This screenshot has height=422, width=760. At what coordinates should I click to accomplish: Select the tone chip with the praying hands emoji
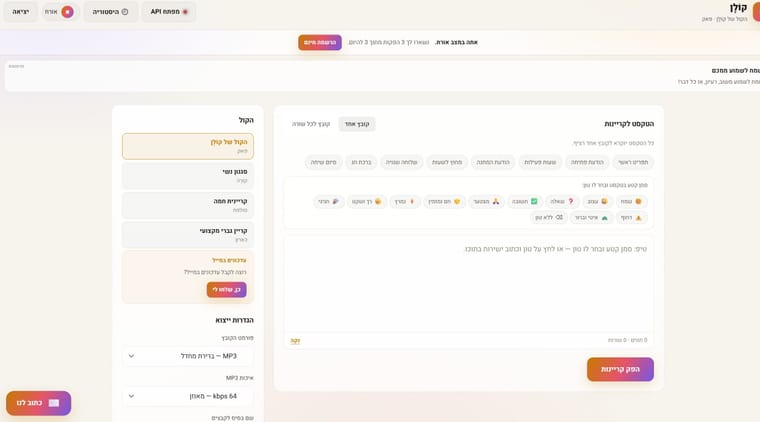click(487, 202)
